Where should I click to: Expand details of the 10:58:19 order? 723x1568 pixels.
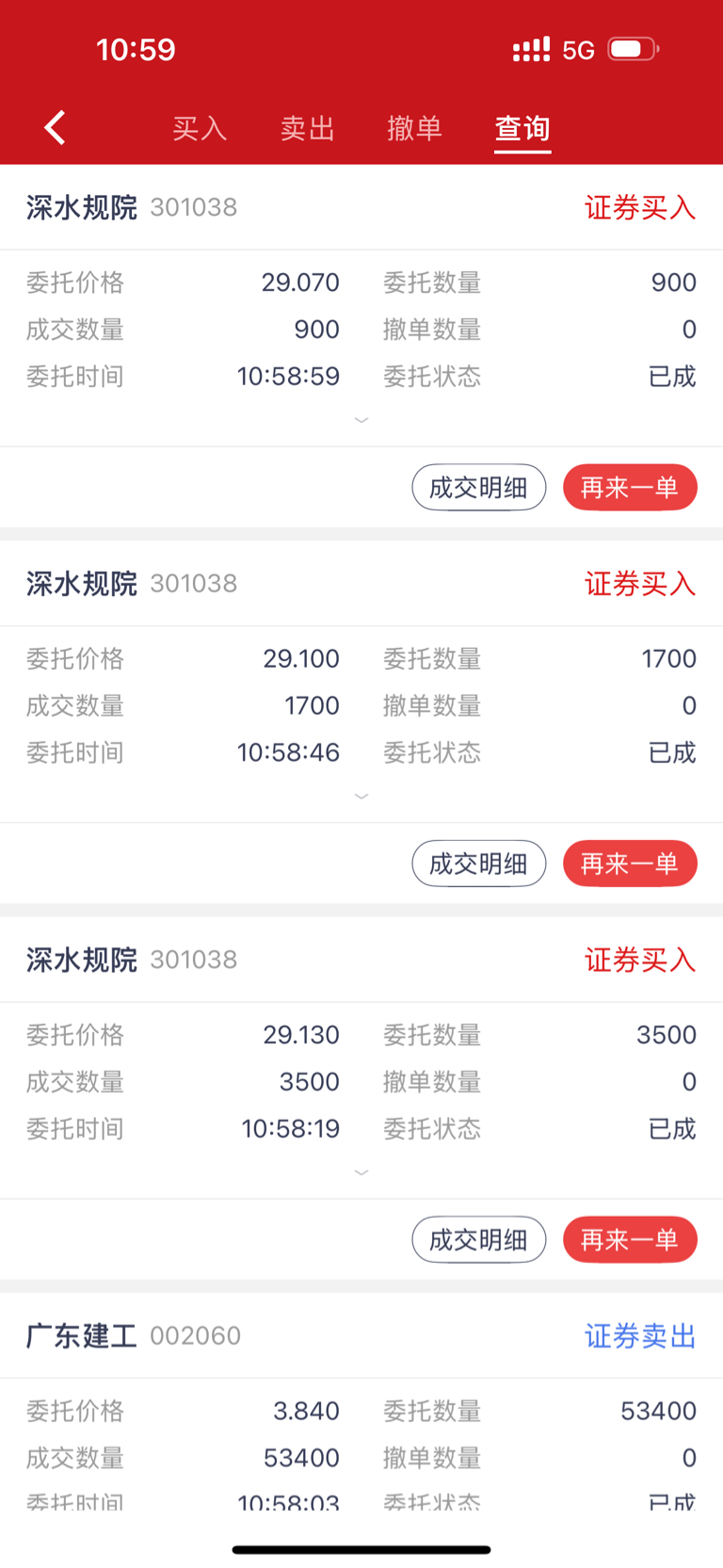[x=361, y=1172]
